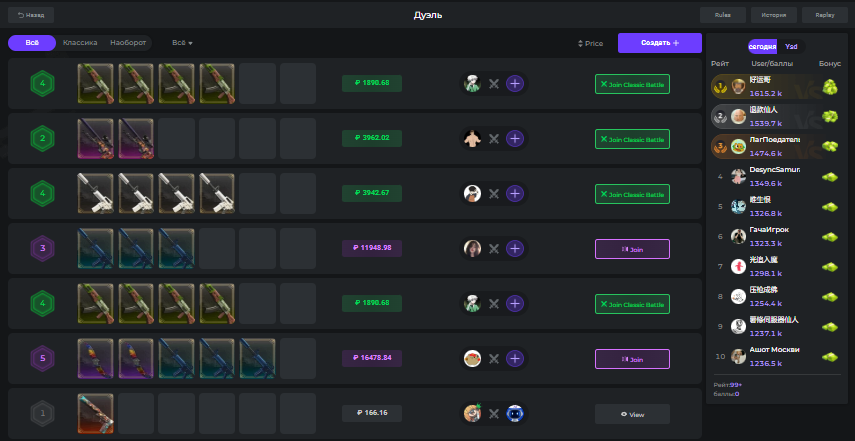Toggle the leaderboard to Ysd
Screen dimensions: 855x441
pos(791,47)
